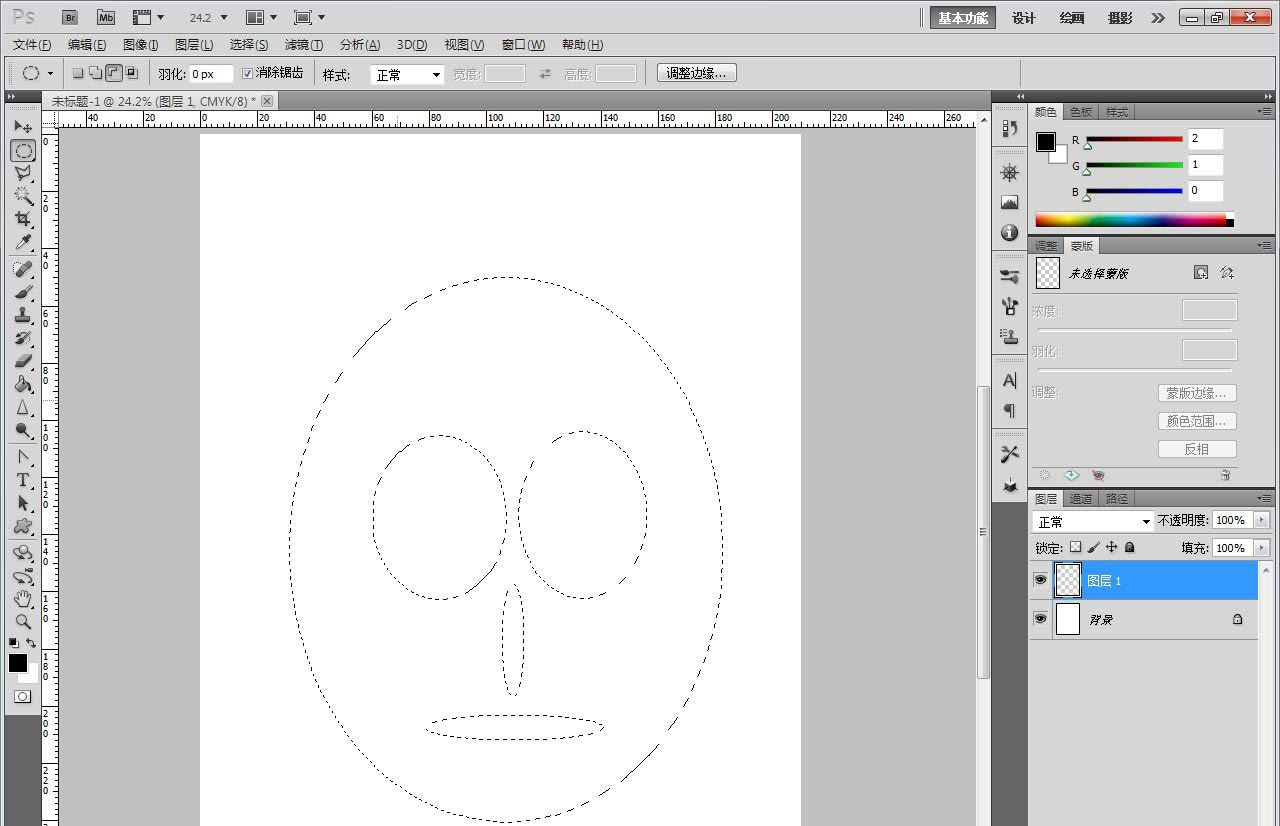Open the 样式 style dropdown showing 正常
Viewport: 1280px width, 826px height.
click(x=407, y=74)
